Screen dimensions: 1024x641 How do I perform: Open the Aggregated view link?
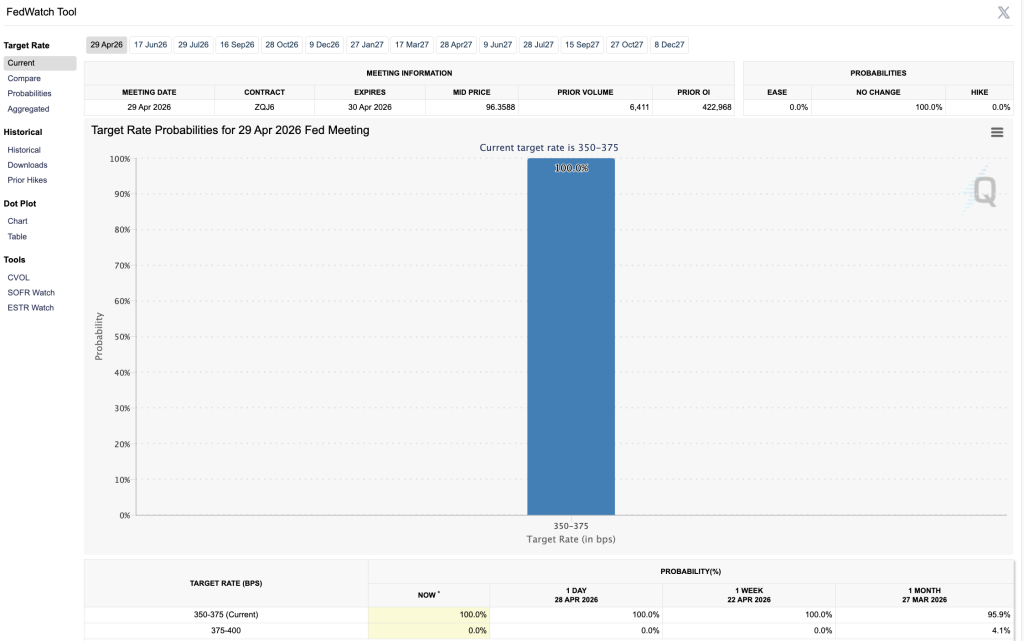(x=28, y=109)
